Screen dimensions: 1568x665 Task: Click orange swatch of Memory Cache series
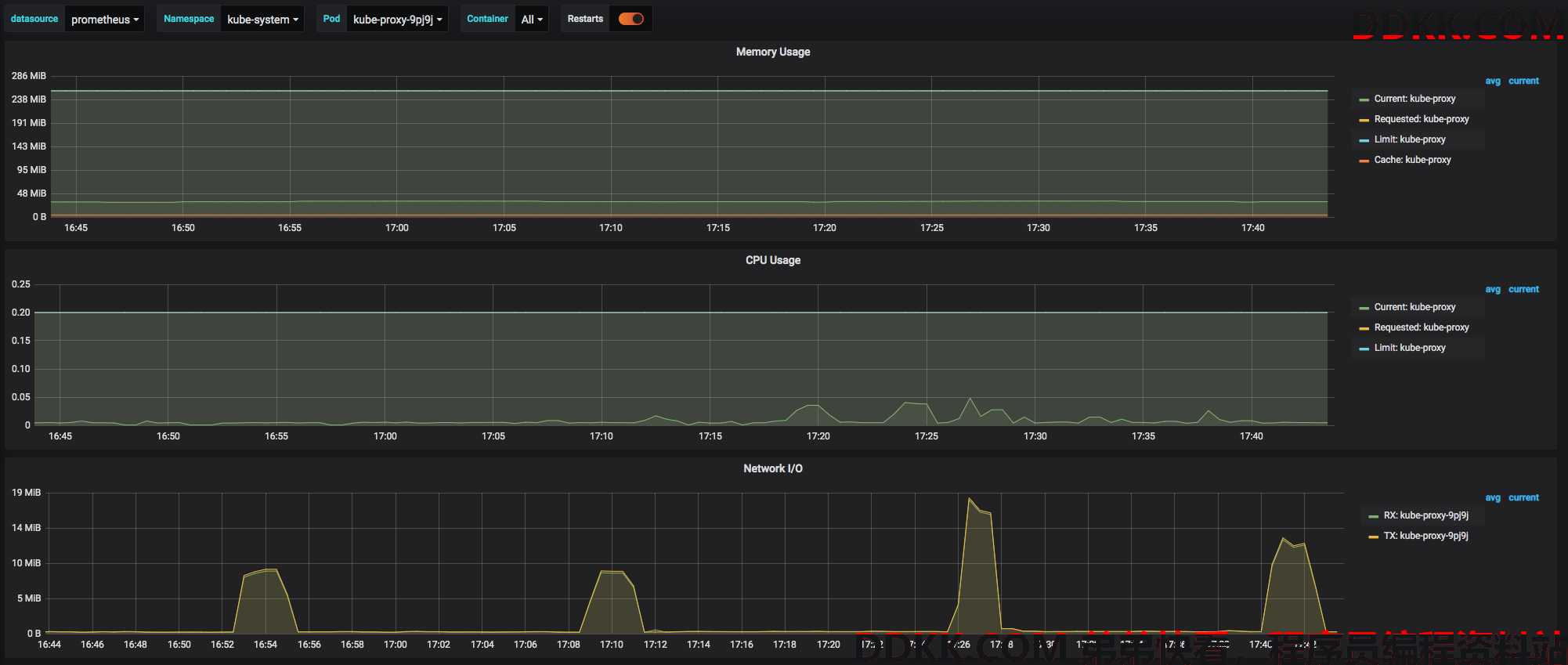click(1364, 161)
